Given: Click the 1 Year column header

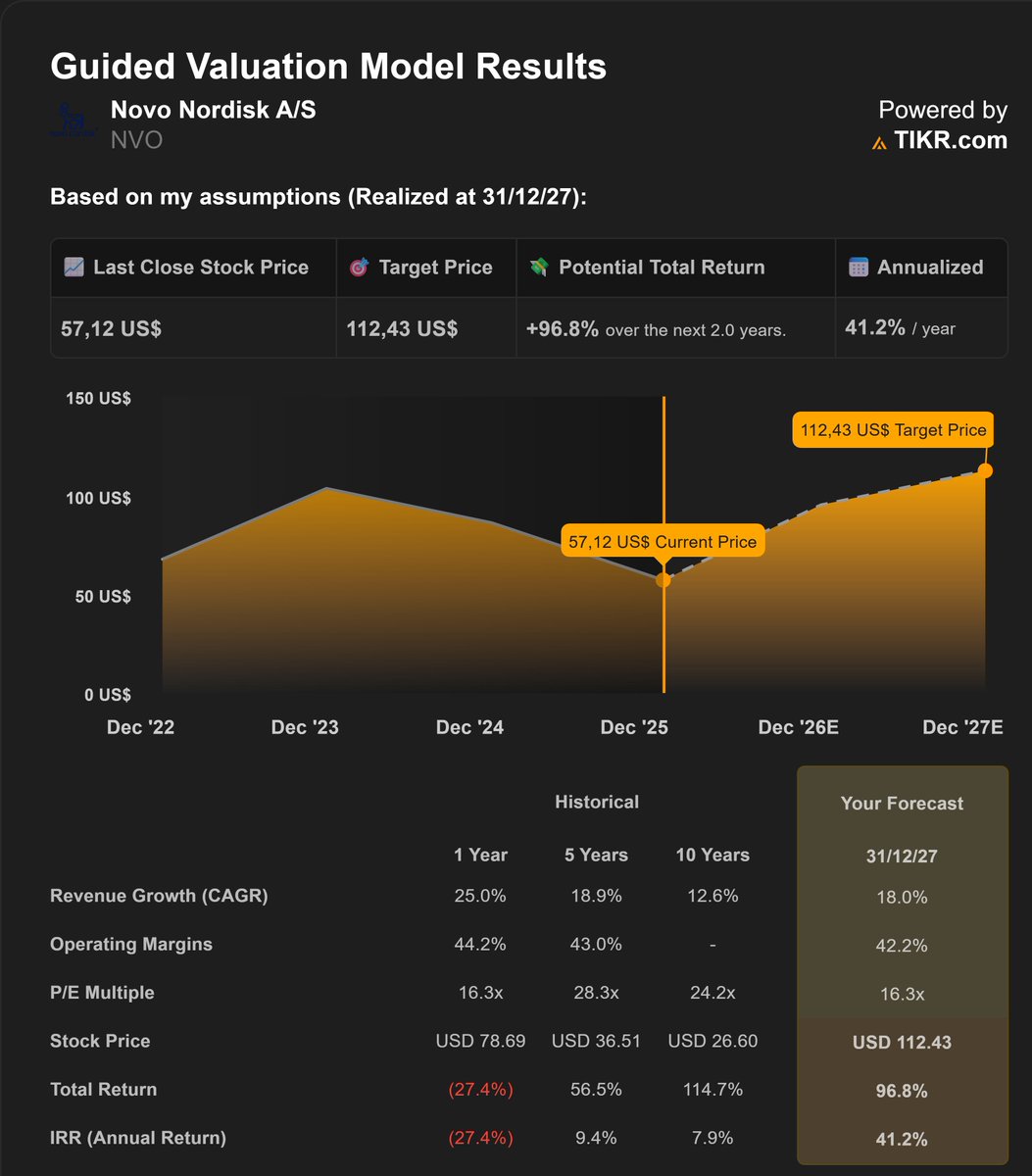Looking at the screenshot, I should [480, 855].
